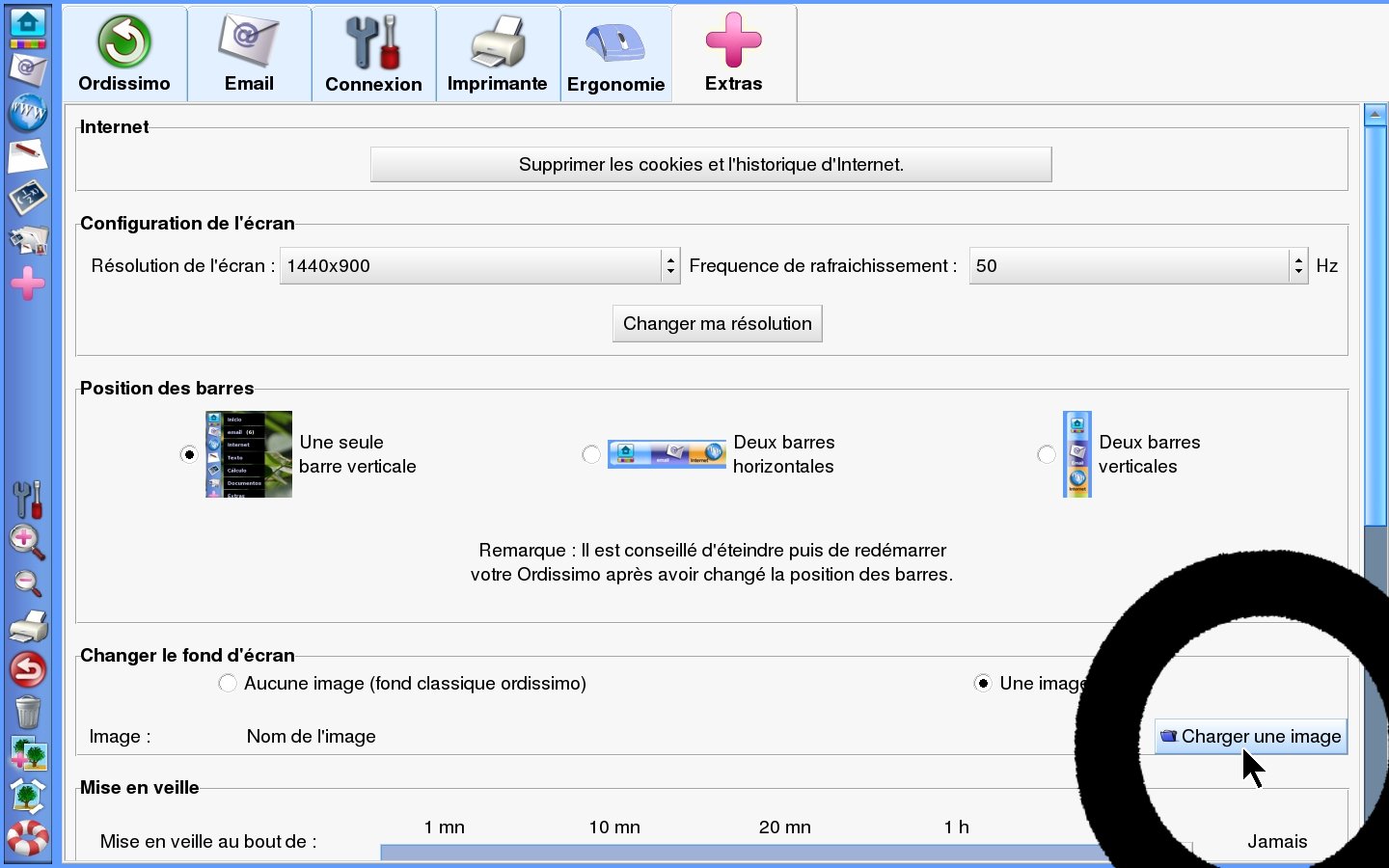Go to the Ergonomie tab

pos(616,53)
